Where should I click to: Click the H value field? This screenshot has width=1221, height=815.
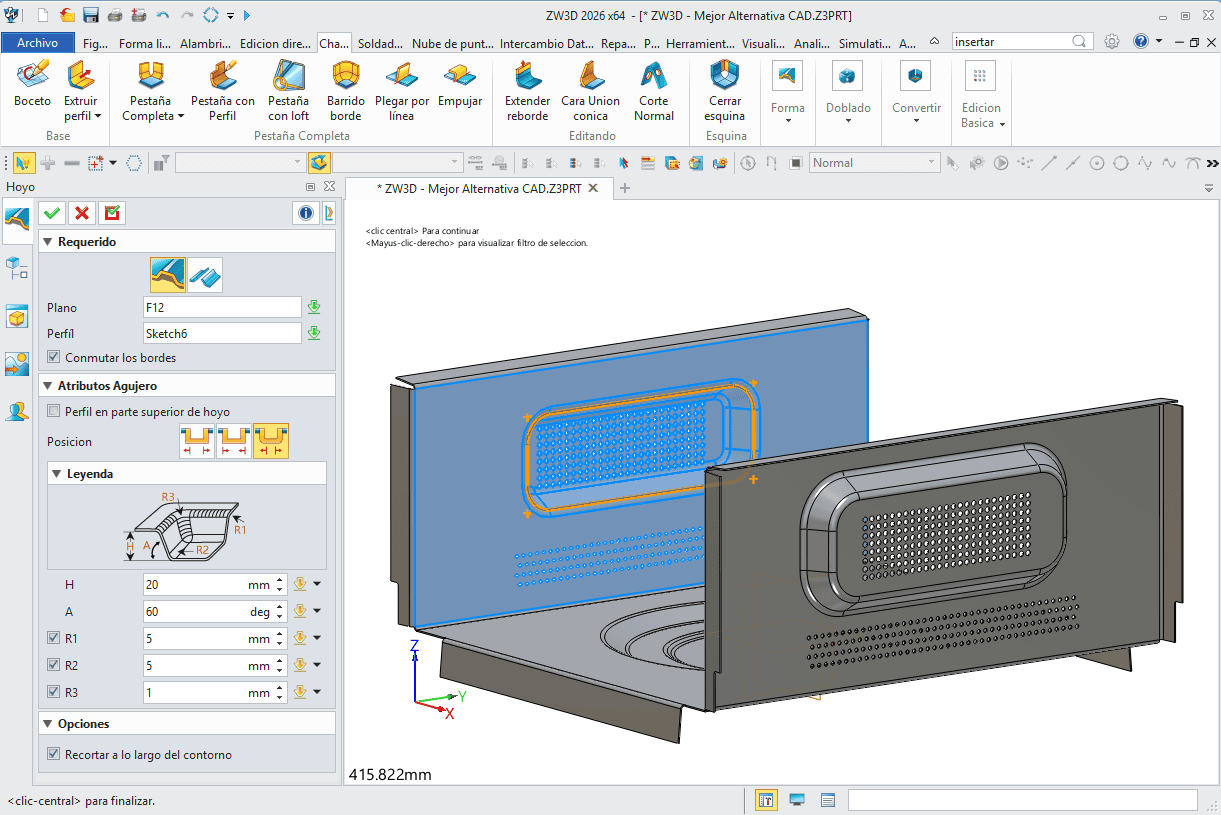coord(214,584)
